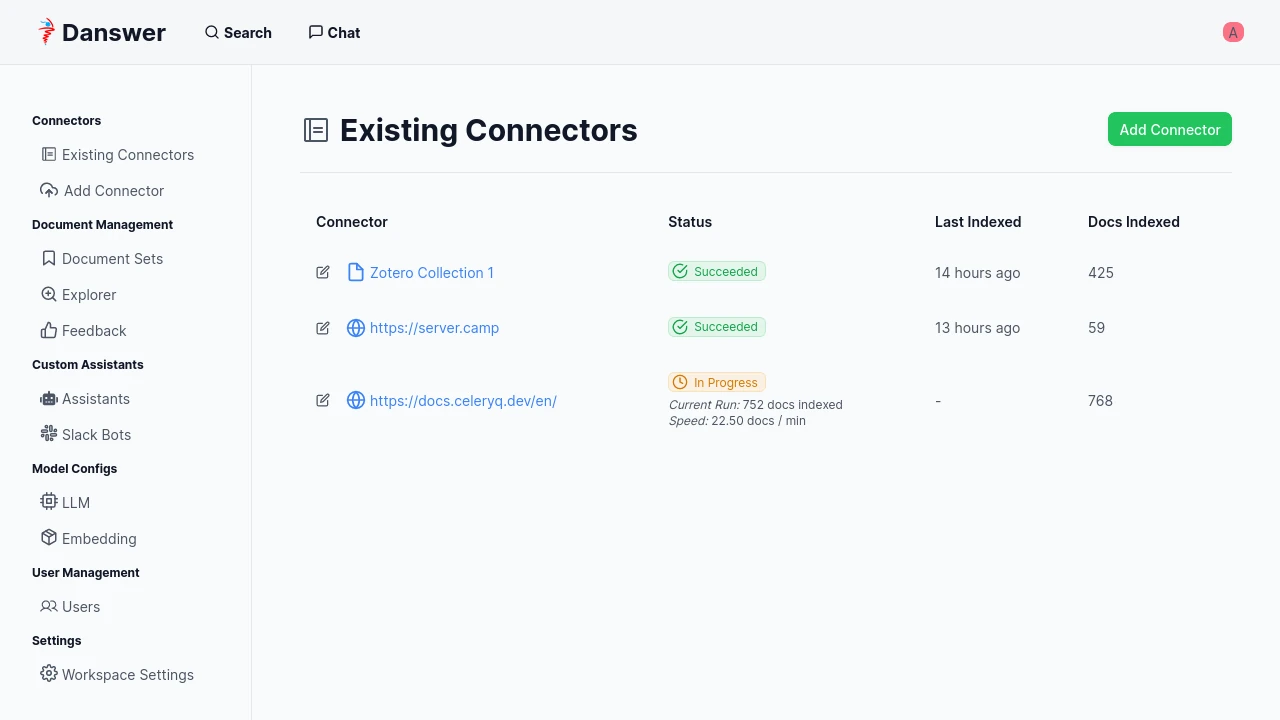The image size is (1280, 720).
Task: Open Slack Bots sidebar item
Action: (x=86, y=434)
